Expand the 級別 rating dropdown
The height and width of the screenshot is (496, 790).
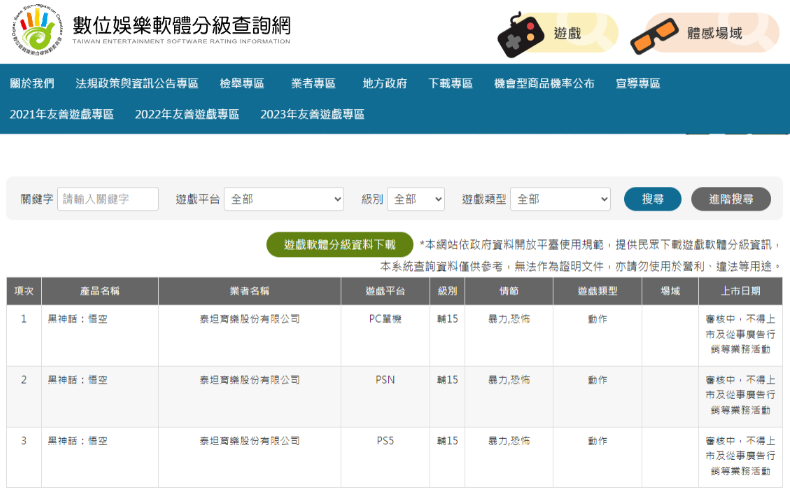[416, 199]
